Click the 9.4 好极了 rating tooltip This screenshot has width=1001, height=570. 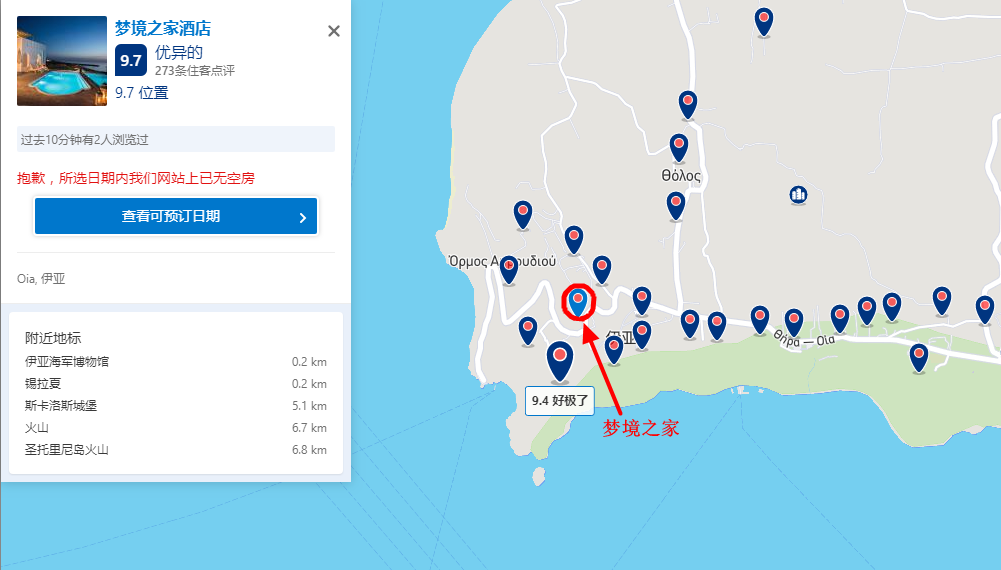click(560, 401)
